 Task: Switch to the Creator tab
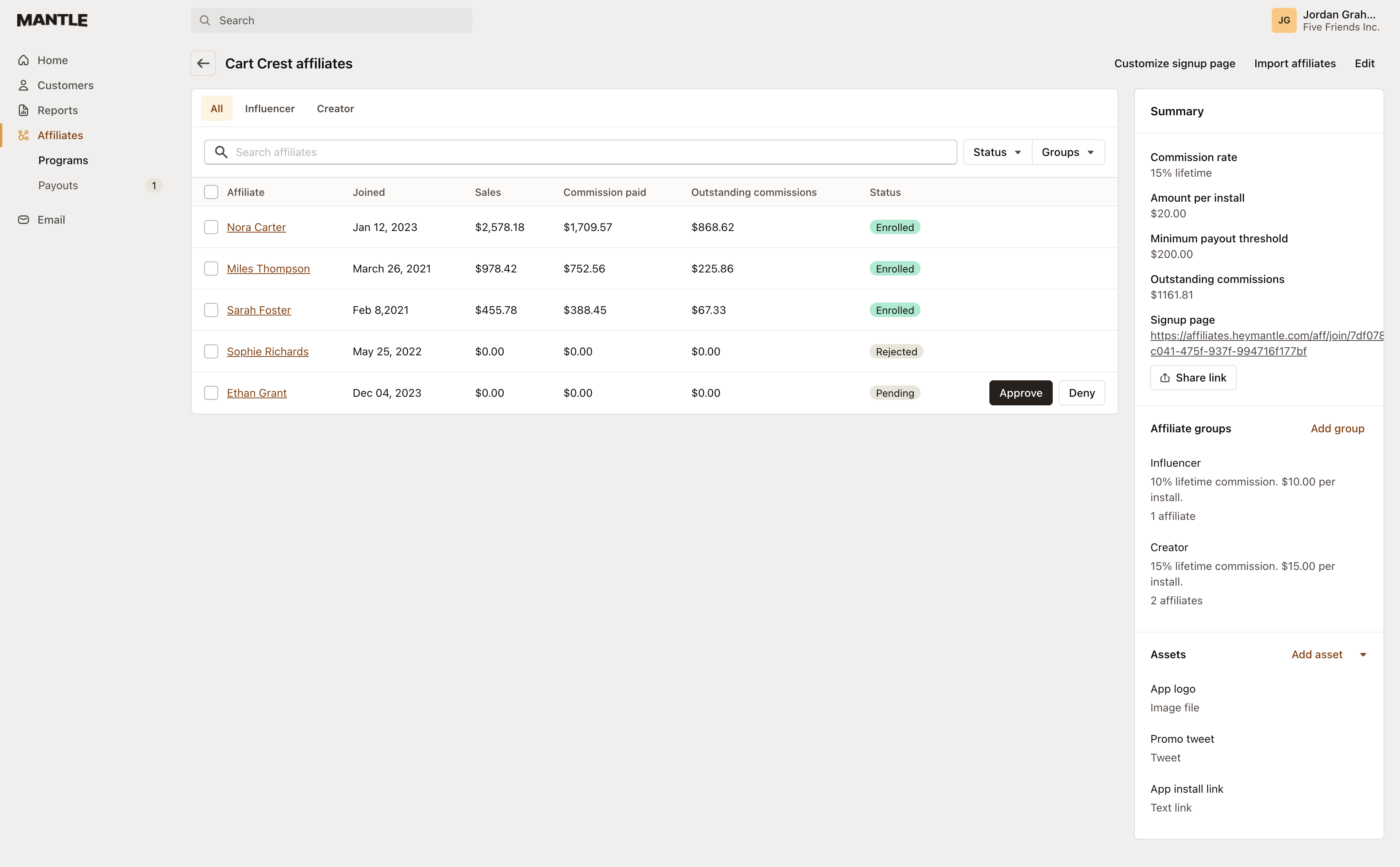coord(335,108)
